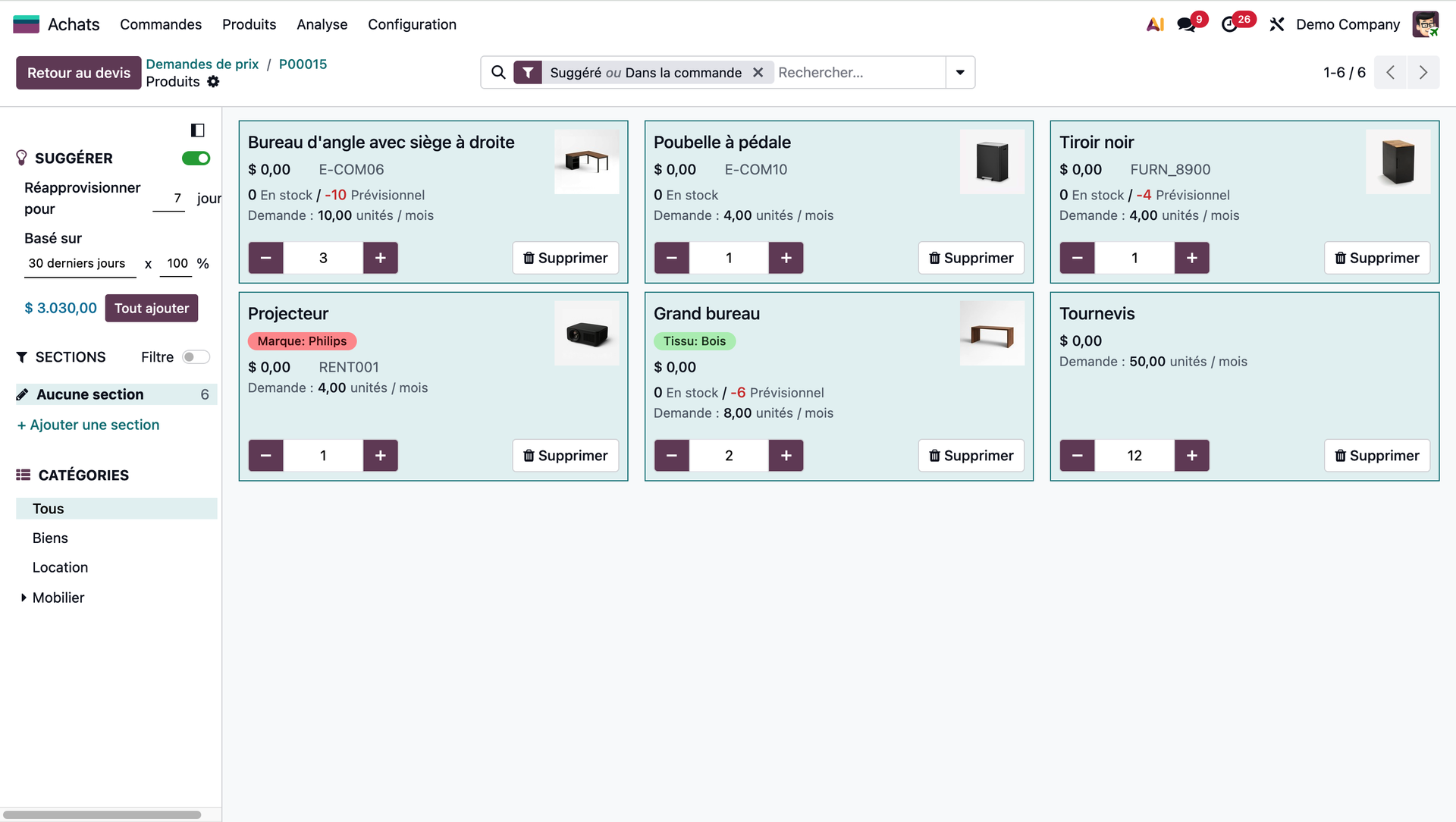Click the Tout ajouter button
The height and width of the screenshot is (822, 1456).
(151, 308)
